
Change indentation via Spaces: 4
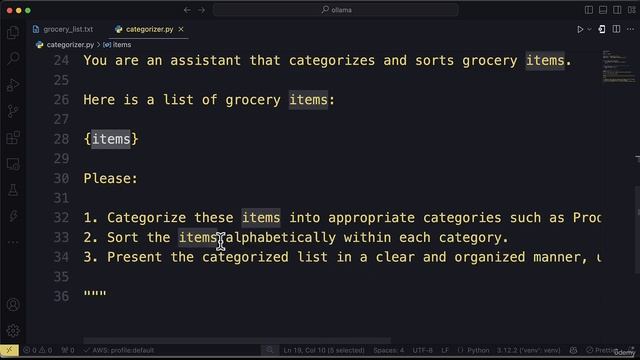[x=388, y=350]
